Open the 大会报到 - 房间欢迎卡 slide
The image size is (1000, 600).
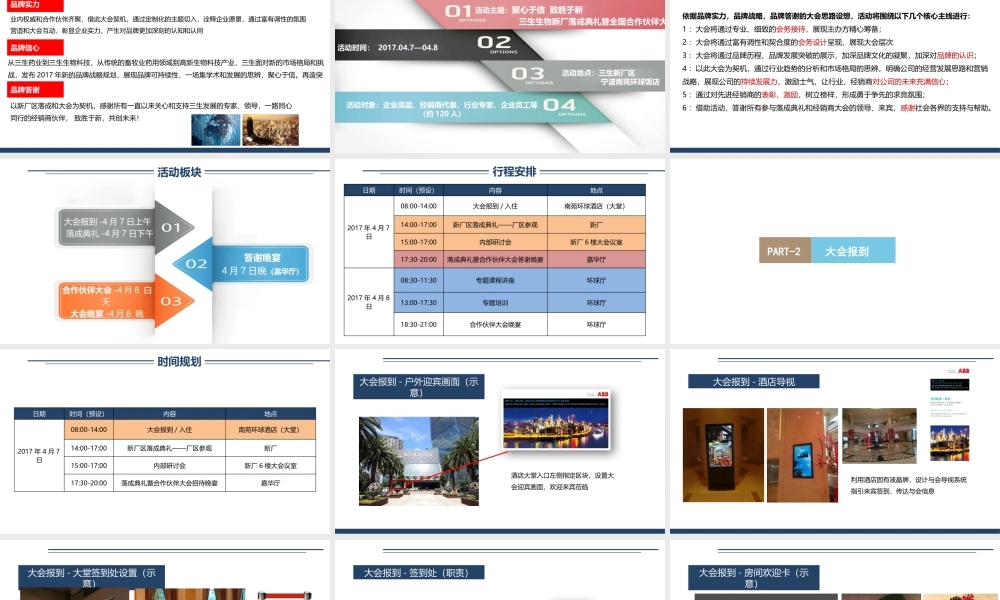[x=753, y=577]
